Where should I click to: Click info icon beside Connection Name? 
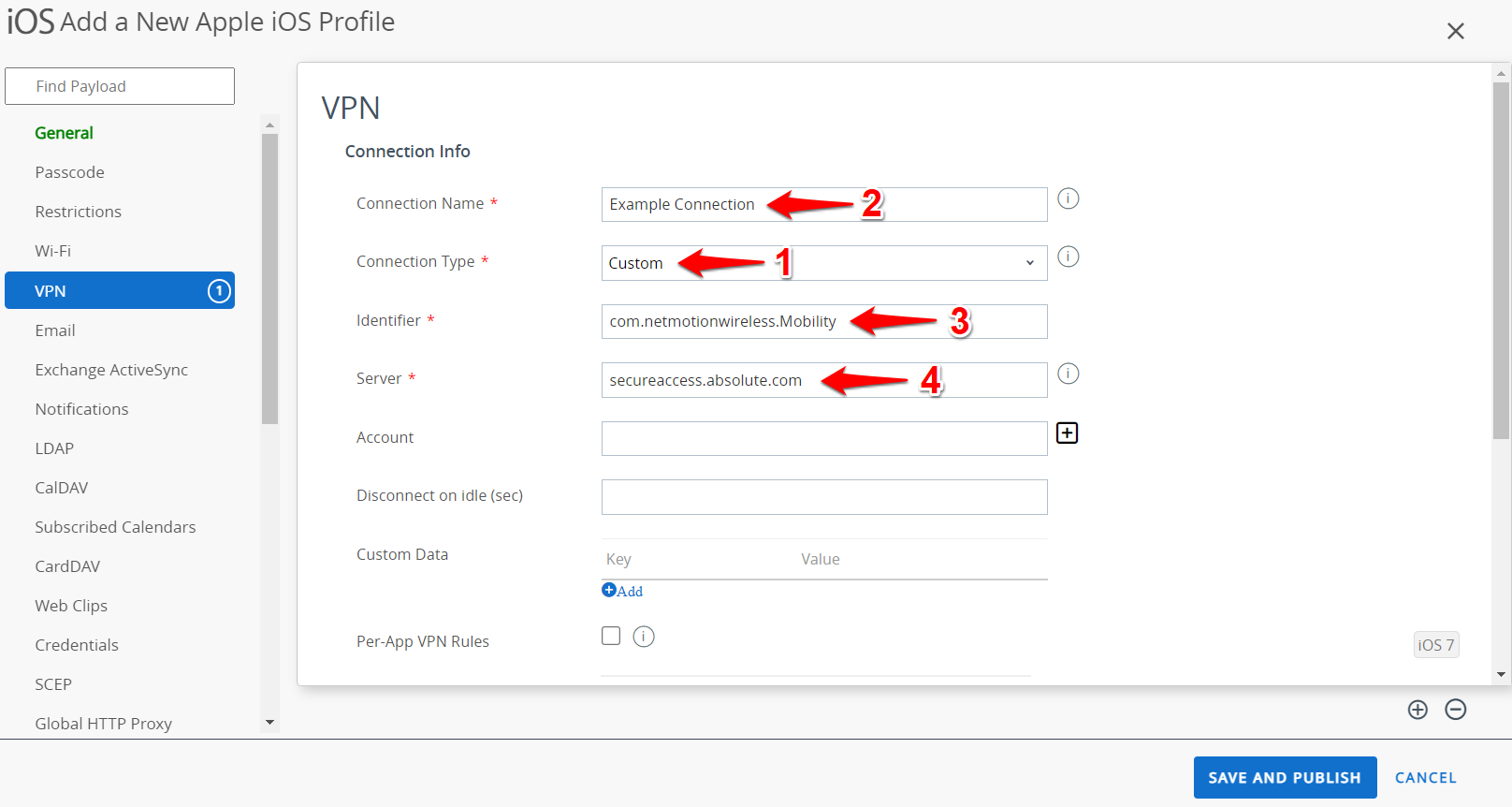click(1068, 198)
